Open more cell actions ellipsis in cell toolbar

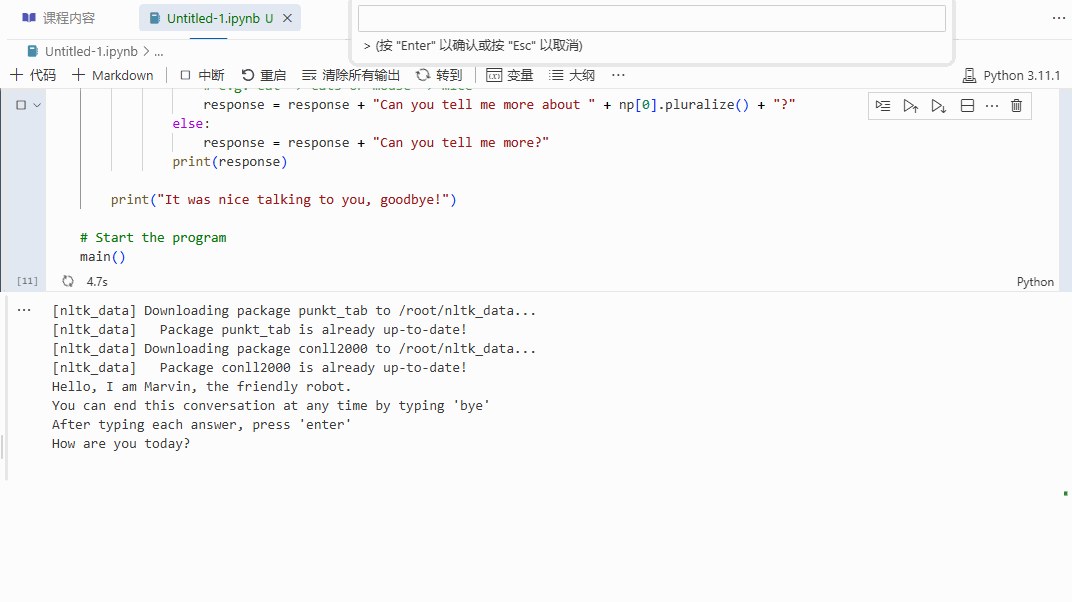coord(992,106)
